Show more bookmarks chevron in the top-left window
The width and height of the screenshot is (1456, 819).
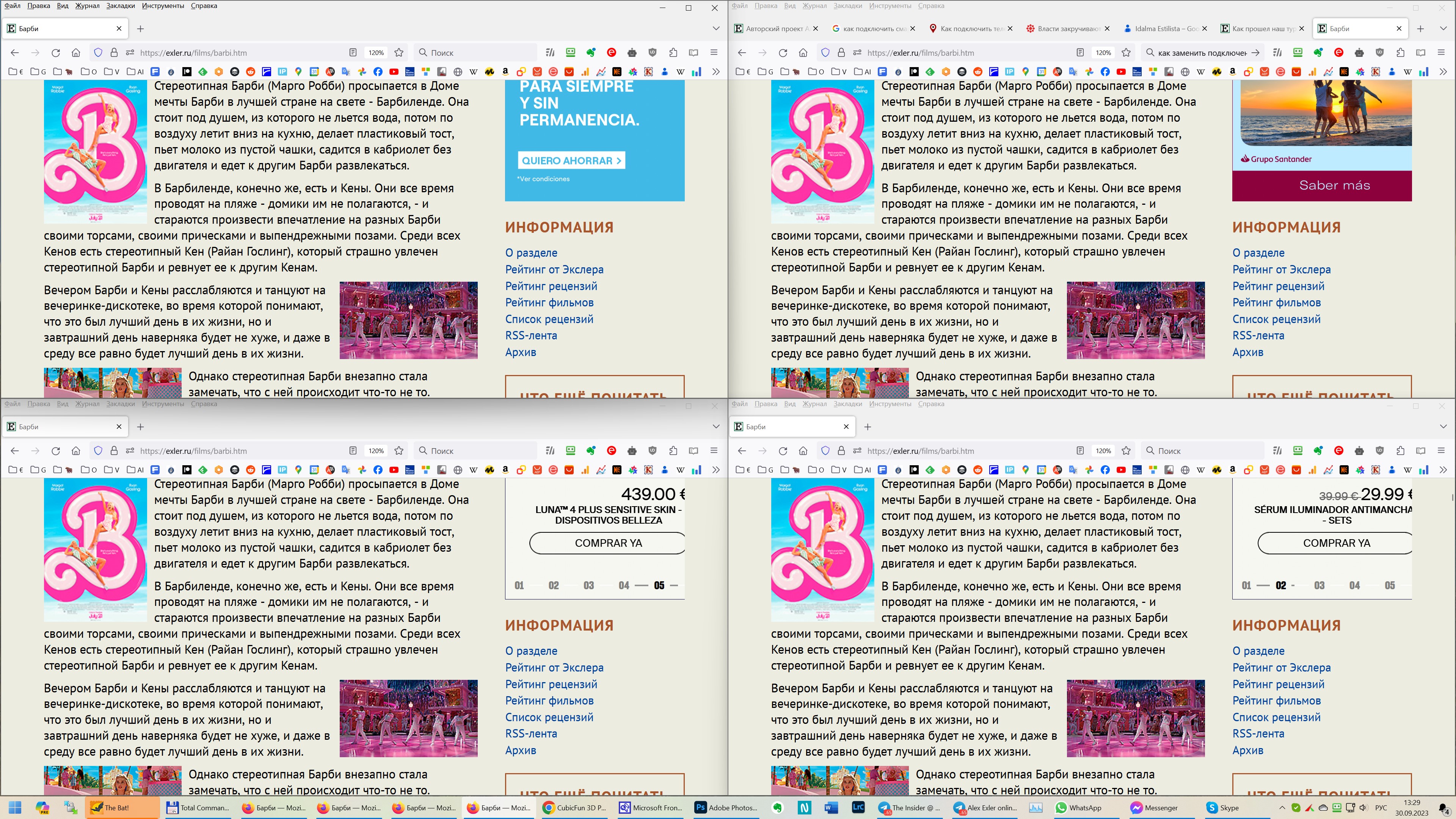click(x=715, y=72)
